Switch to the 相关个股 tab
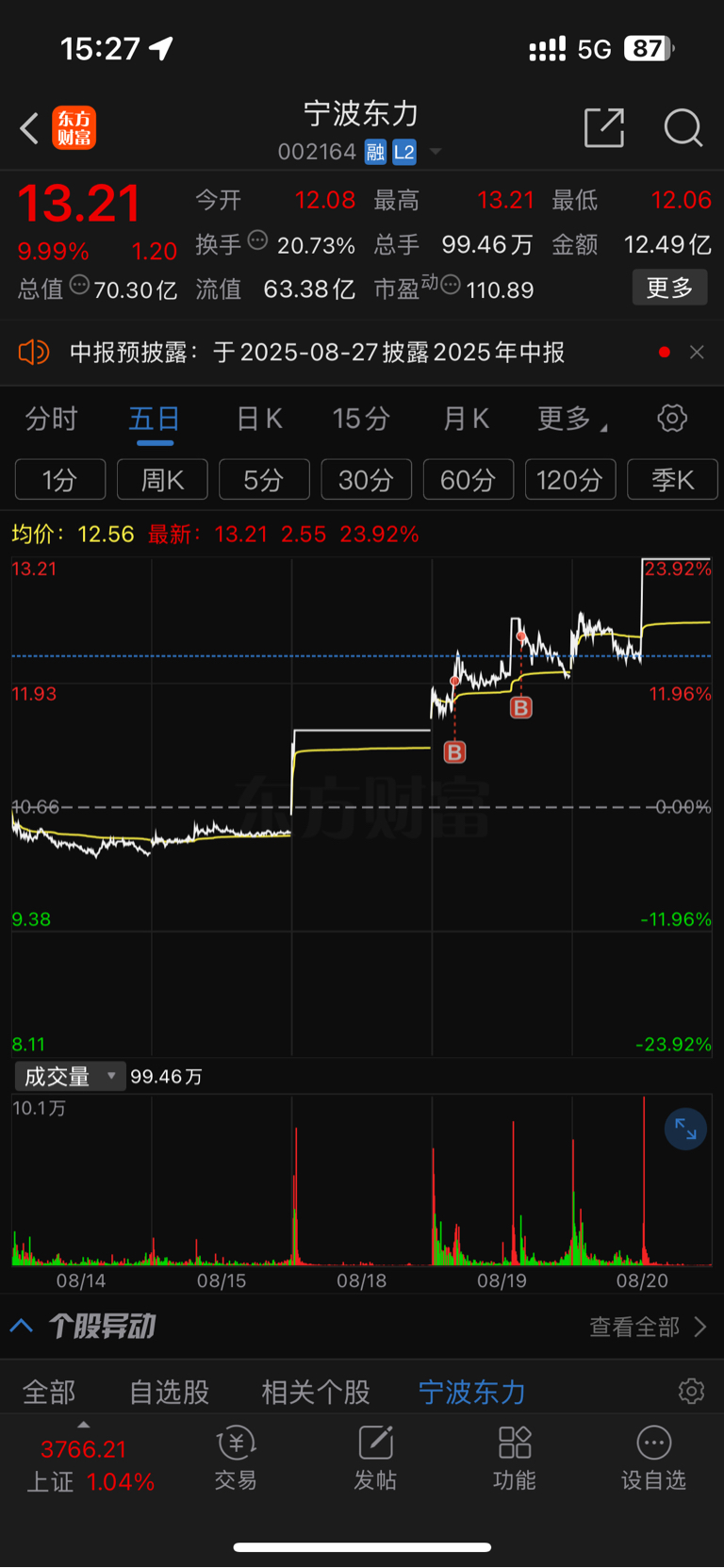Viewport: 724px width, 1568px height. [316, 1392]
